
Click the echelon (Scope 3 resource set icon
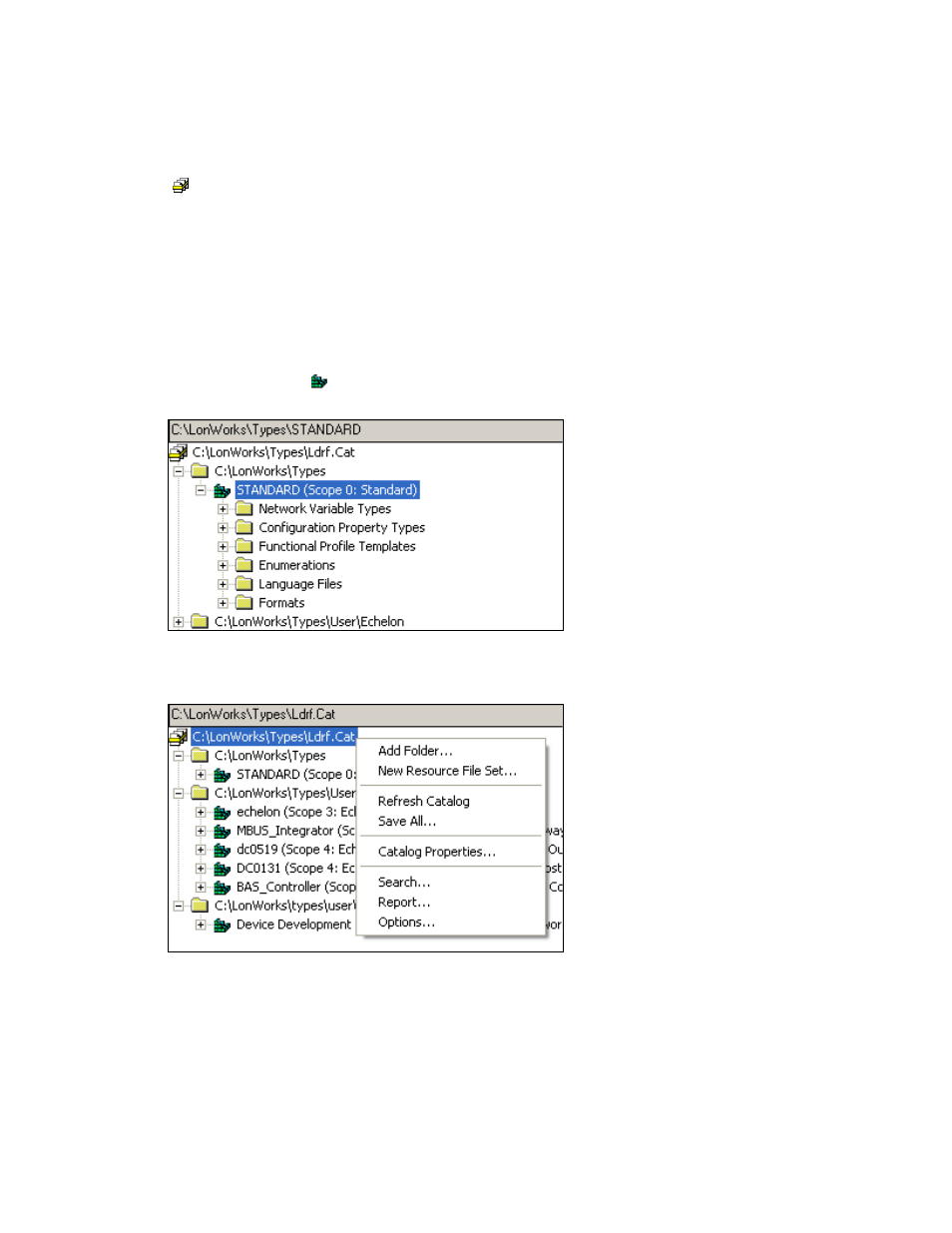click(222, 813)
